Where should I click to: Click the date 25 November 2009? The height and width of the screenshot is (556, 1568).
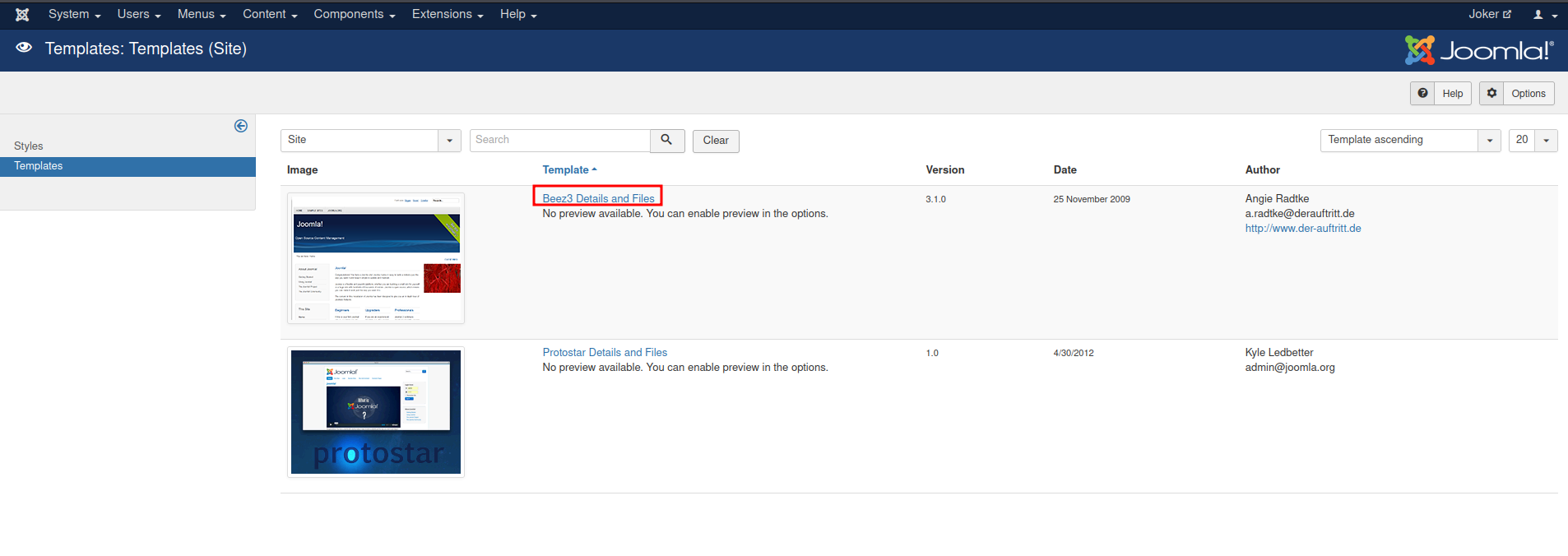[1092, 199]
